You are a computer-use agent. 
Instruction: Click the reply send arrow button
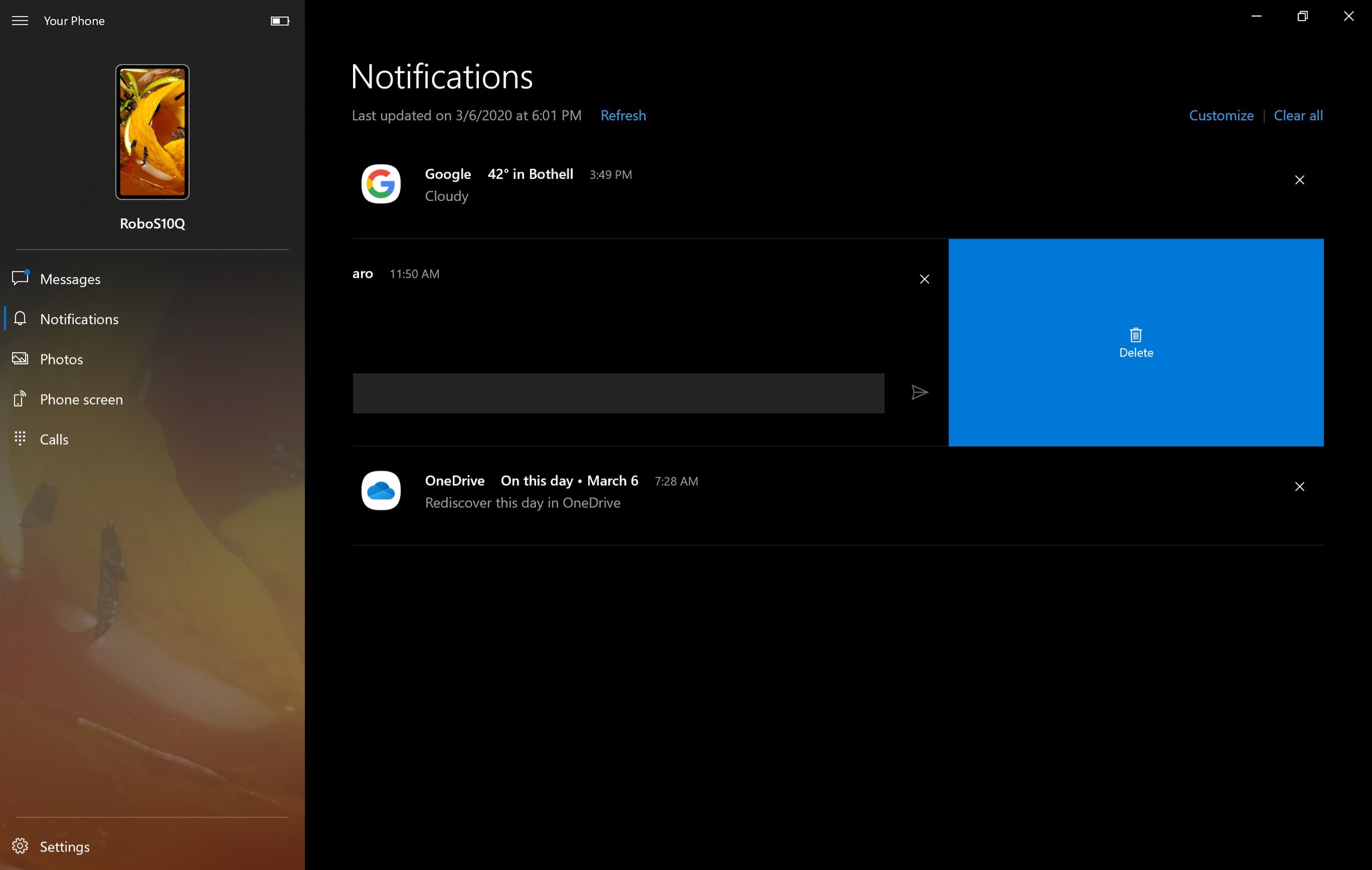(918, 392)
